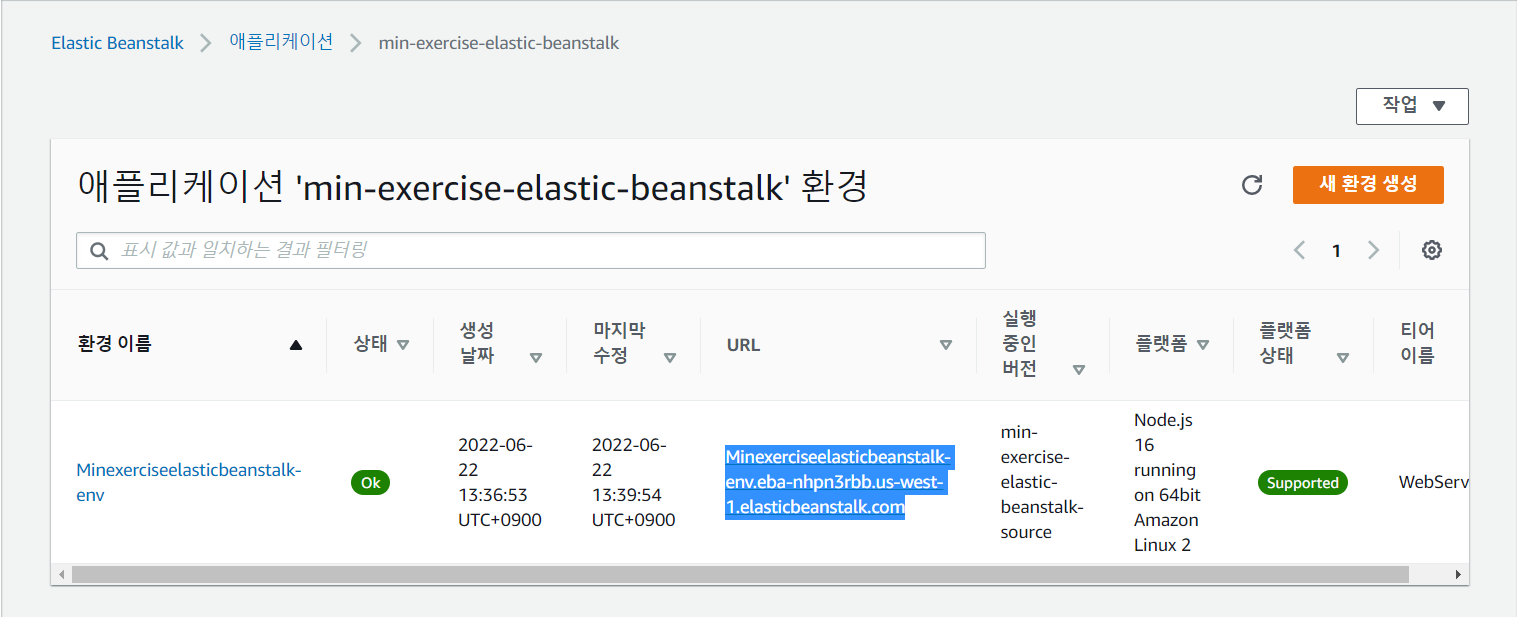Click 티어 이름 column header

tap(1417, 344)
